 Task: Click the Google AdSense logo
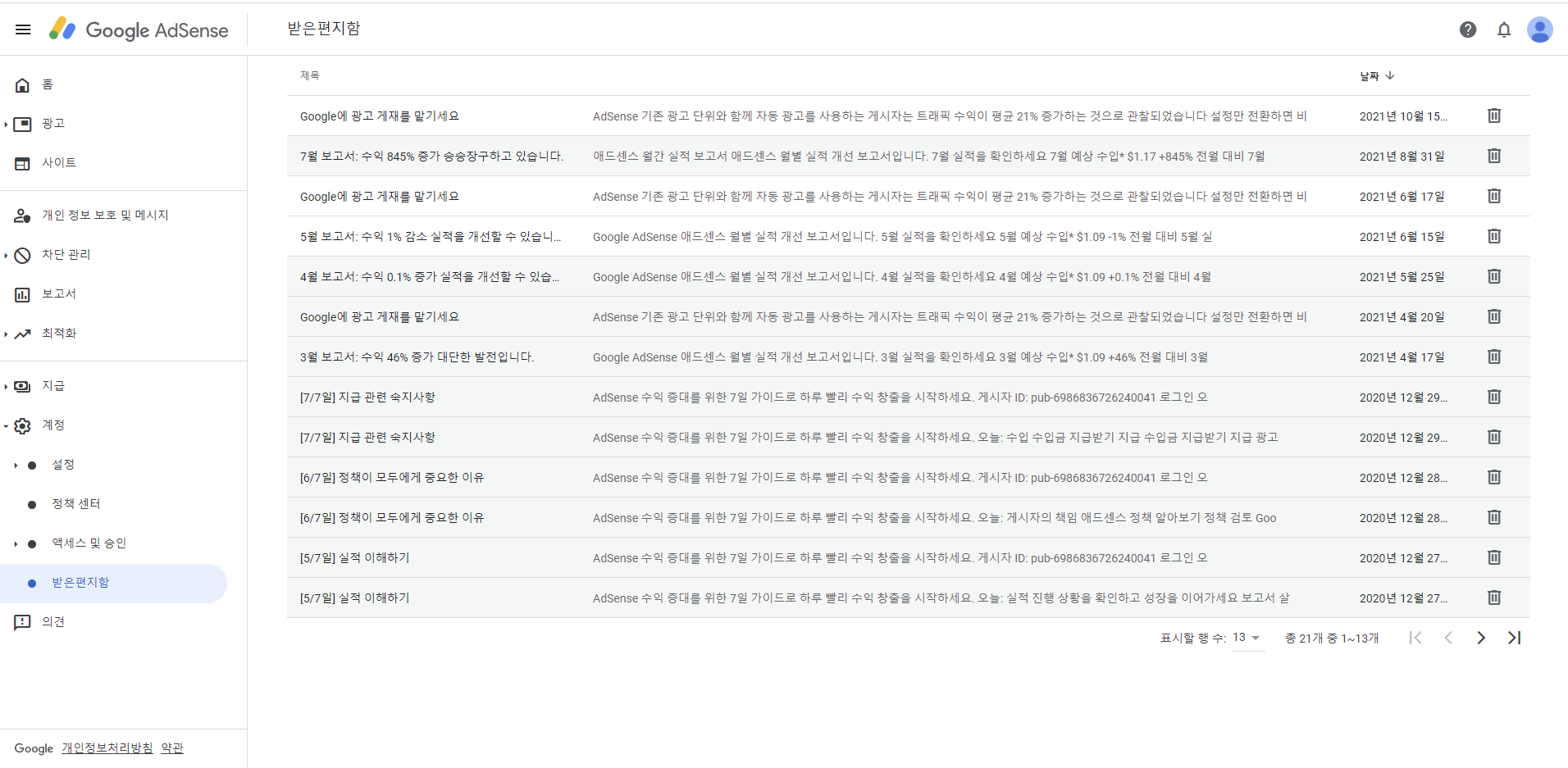pos(139,30)
